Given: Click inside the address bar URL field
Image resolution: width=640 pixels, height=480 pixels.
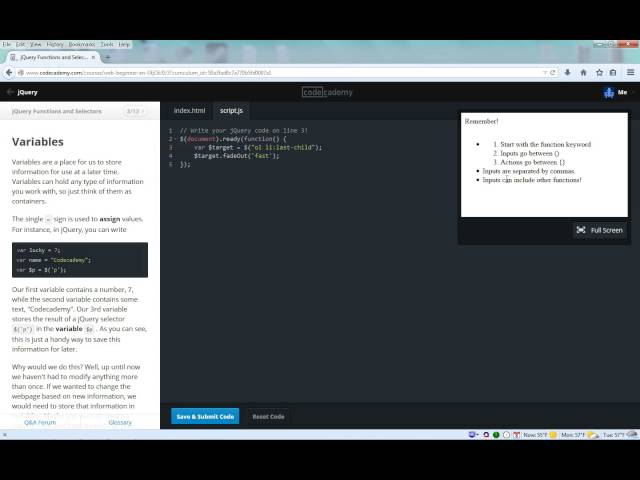Looking at the screenshot, I should coord(282,73).
